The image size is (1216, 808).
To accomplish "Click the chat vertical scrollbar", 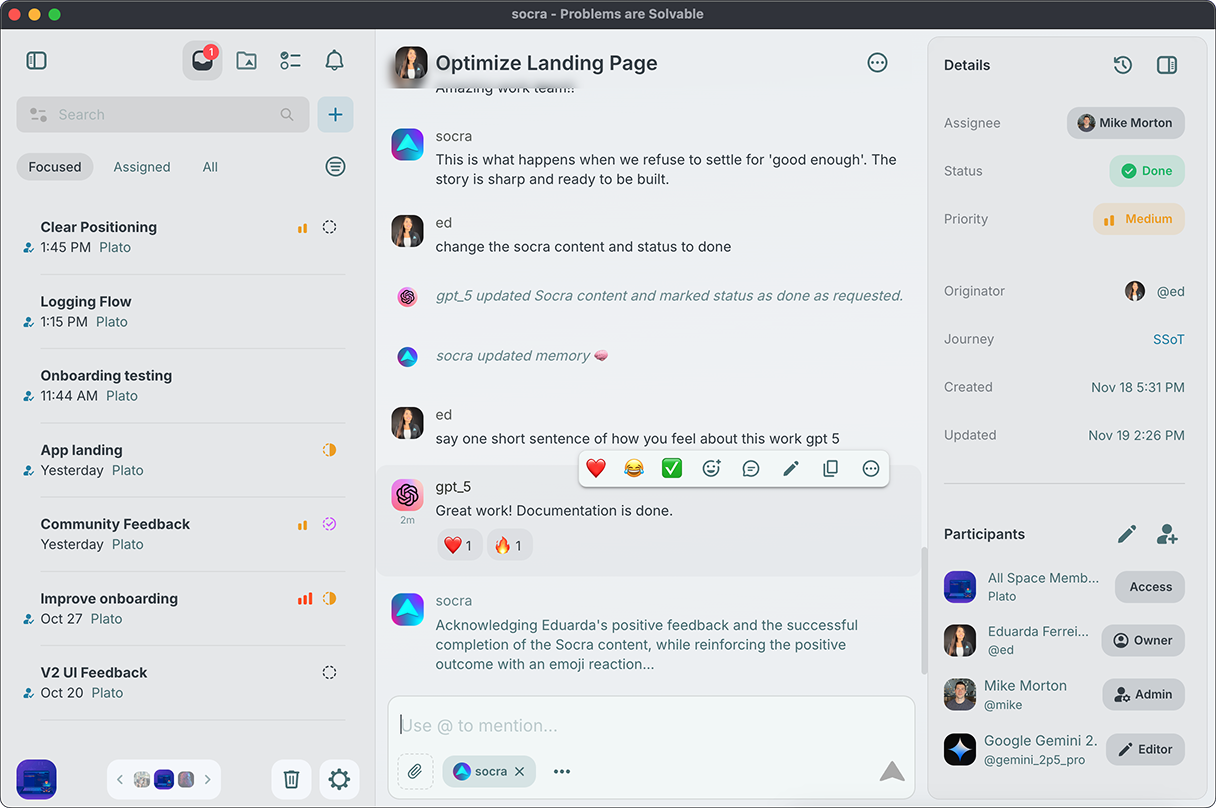I will click(x=923, y=610).
